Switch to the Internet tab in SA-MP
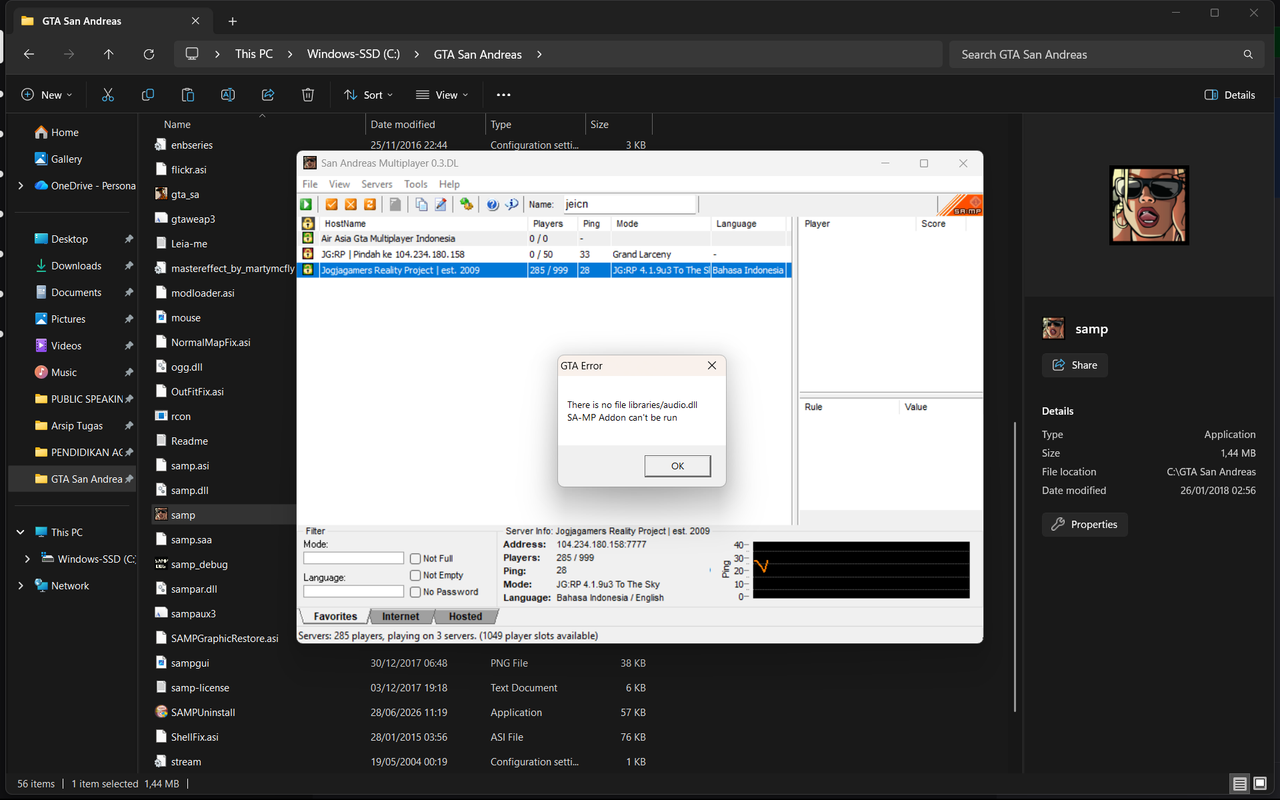This screenshot has width=1280, height=800. pyautogui.click(x=401, y=616)
